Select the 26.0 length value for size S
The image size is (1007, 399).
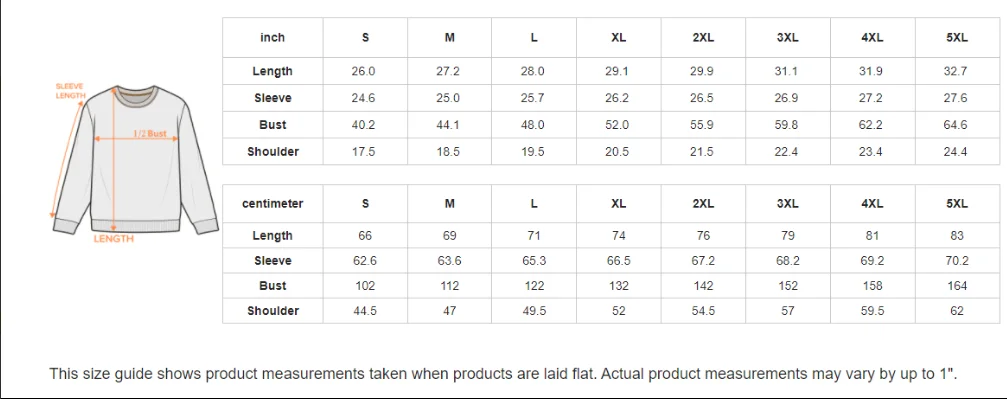[x=363, y=71]
